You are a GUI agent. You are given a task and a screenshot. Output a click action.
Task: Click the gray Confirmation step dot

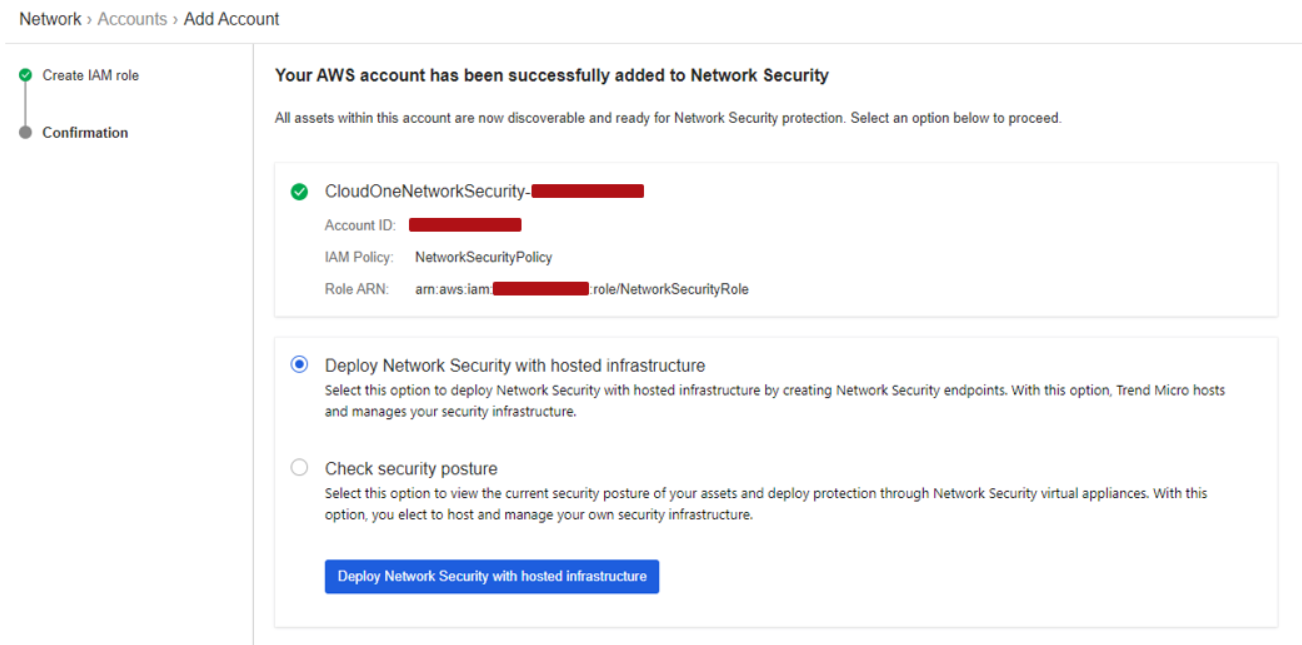[26, 133]
